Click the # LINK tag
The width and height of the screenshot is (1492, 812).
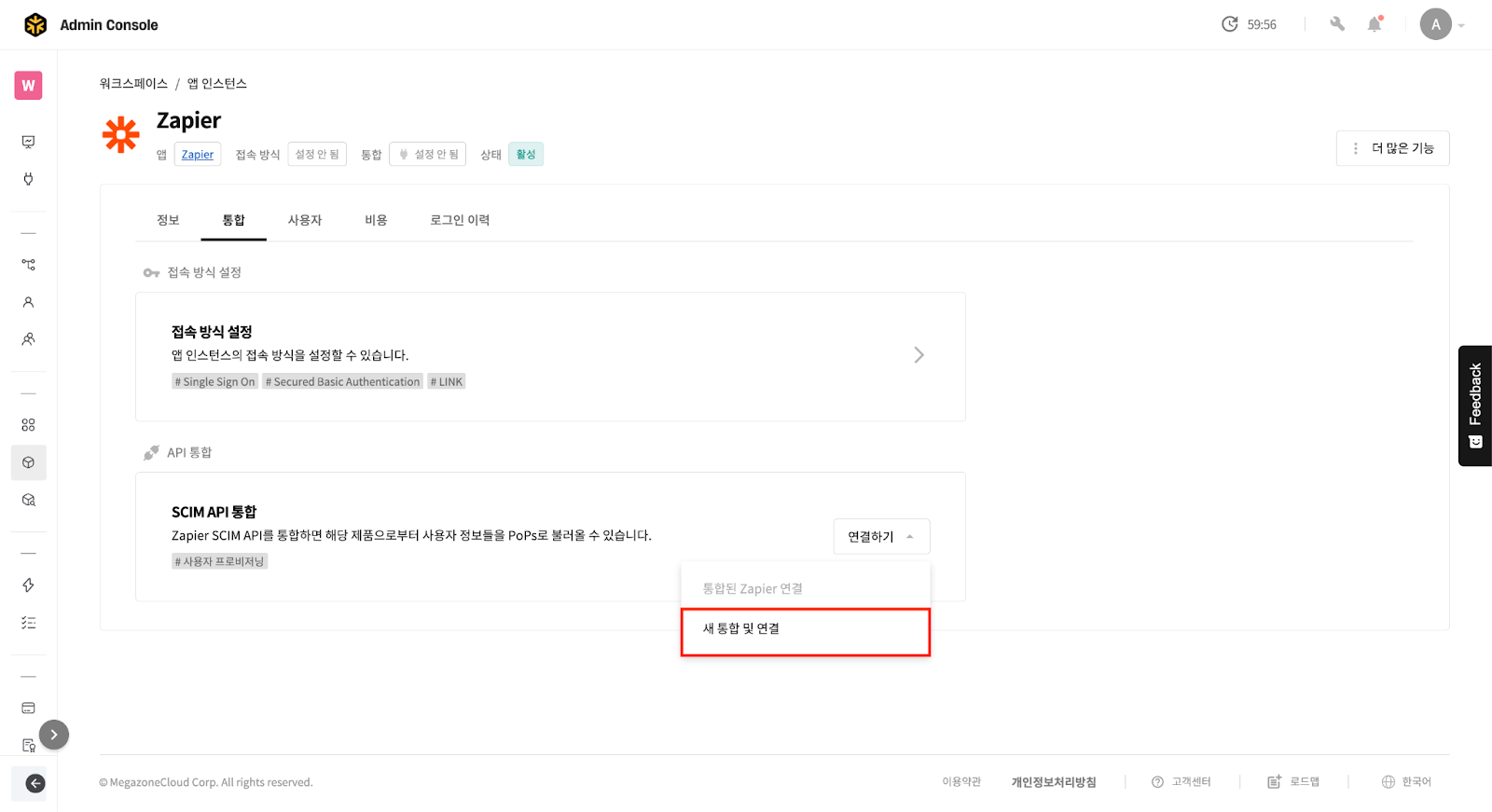click(x=447, y=382)
